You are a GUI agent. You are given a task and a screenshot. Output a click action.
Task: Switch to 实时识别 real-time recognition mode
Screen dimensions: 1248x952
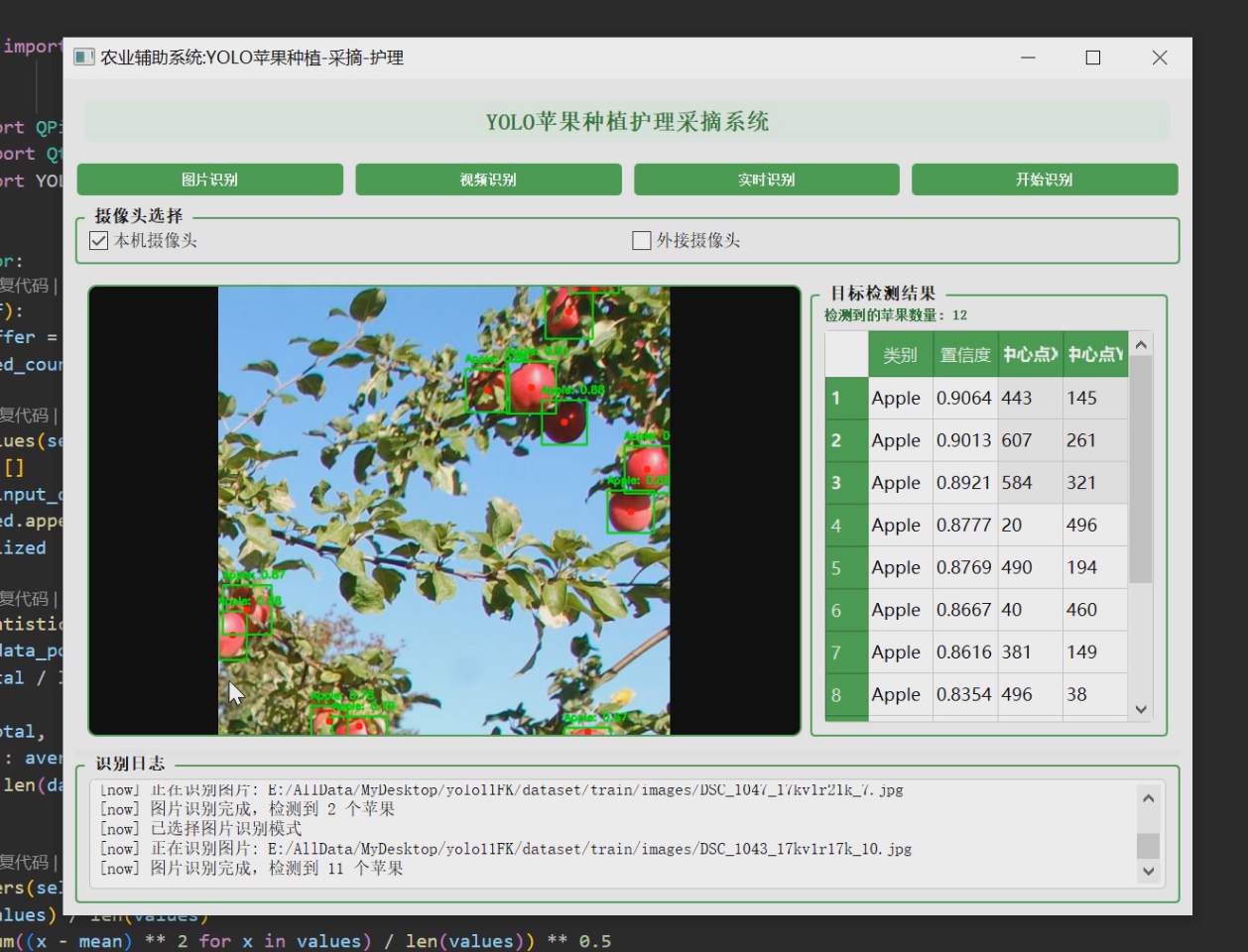click(766, 179)
